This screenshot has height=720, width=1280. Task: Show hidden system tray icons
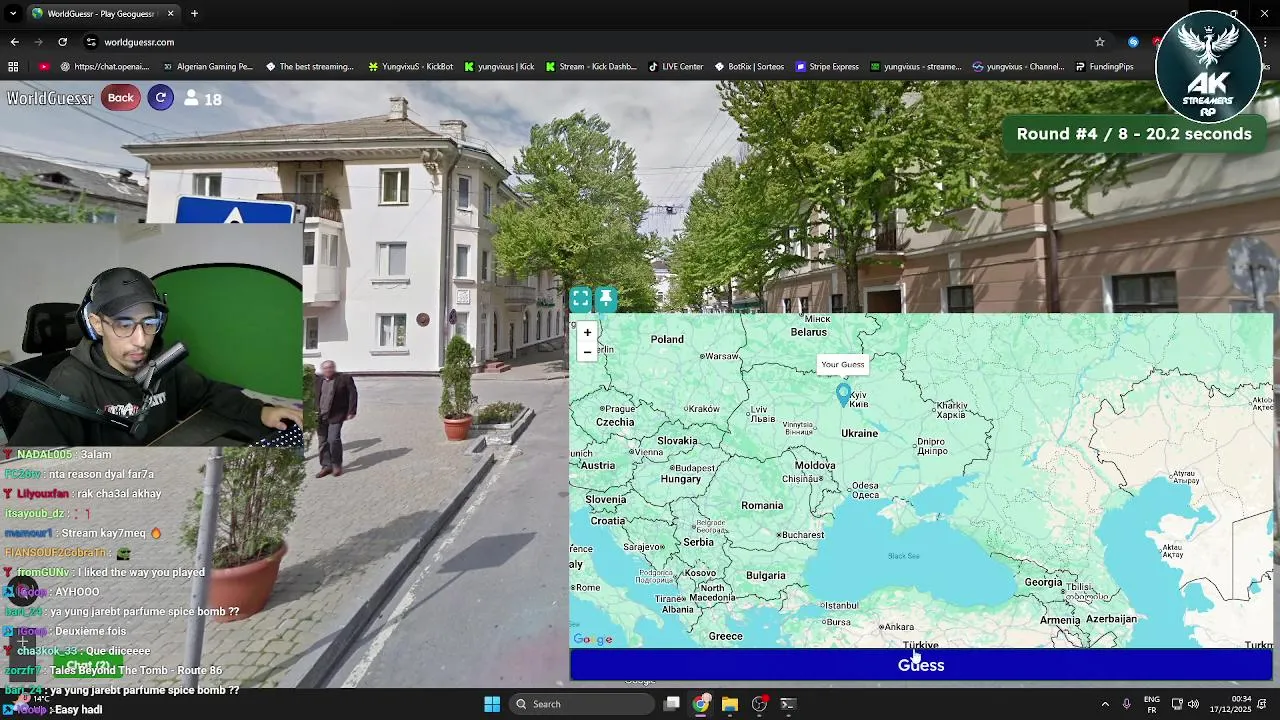[1105, 704]
